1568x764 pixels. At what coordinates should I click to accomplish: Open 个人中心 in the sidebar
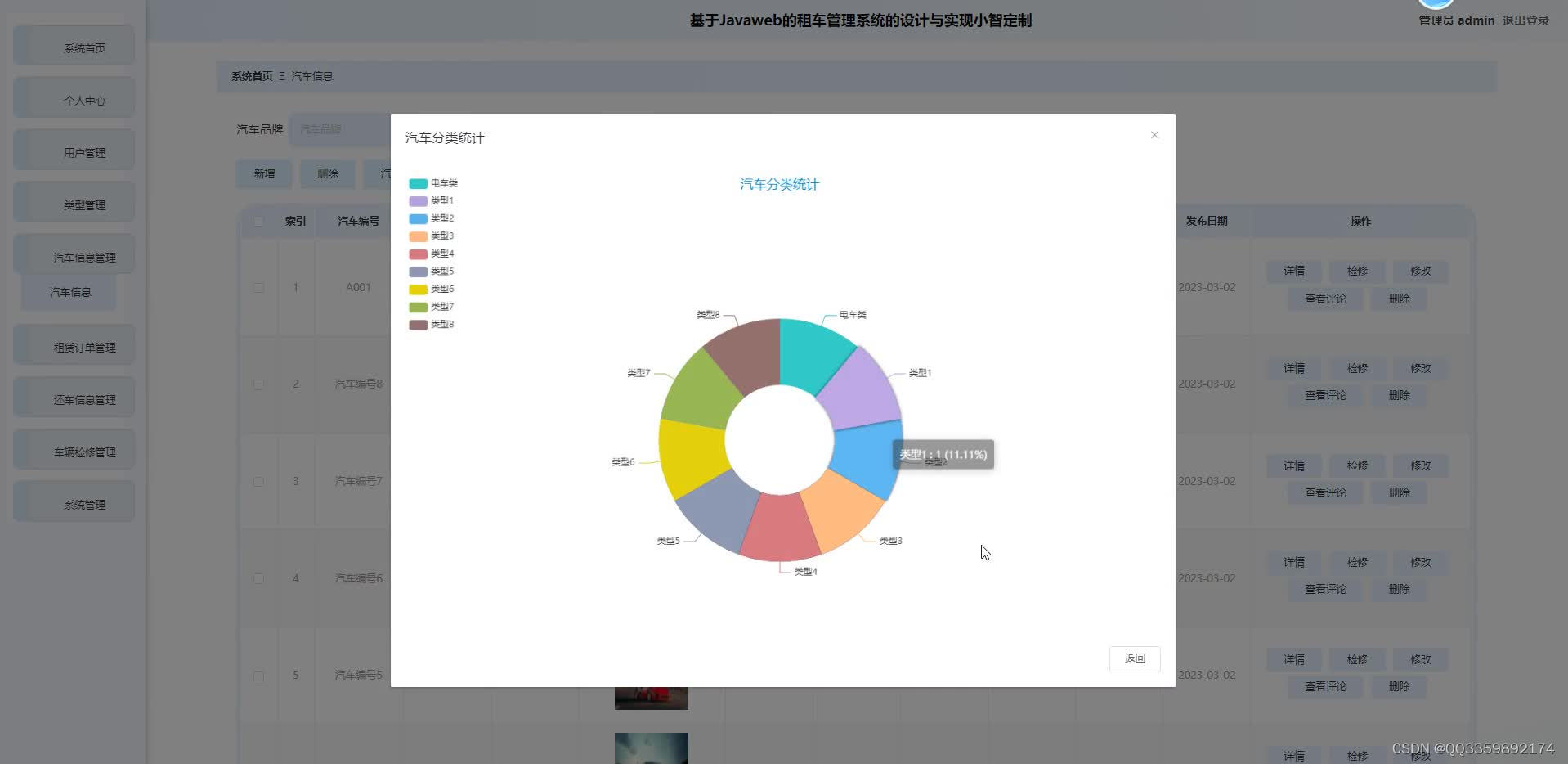click(74, 98)
